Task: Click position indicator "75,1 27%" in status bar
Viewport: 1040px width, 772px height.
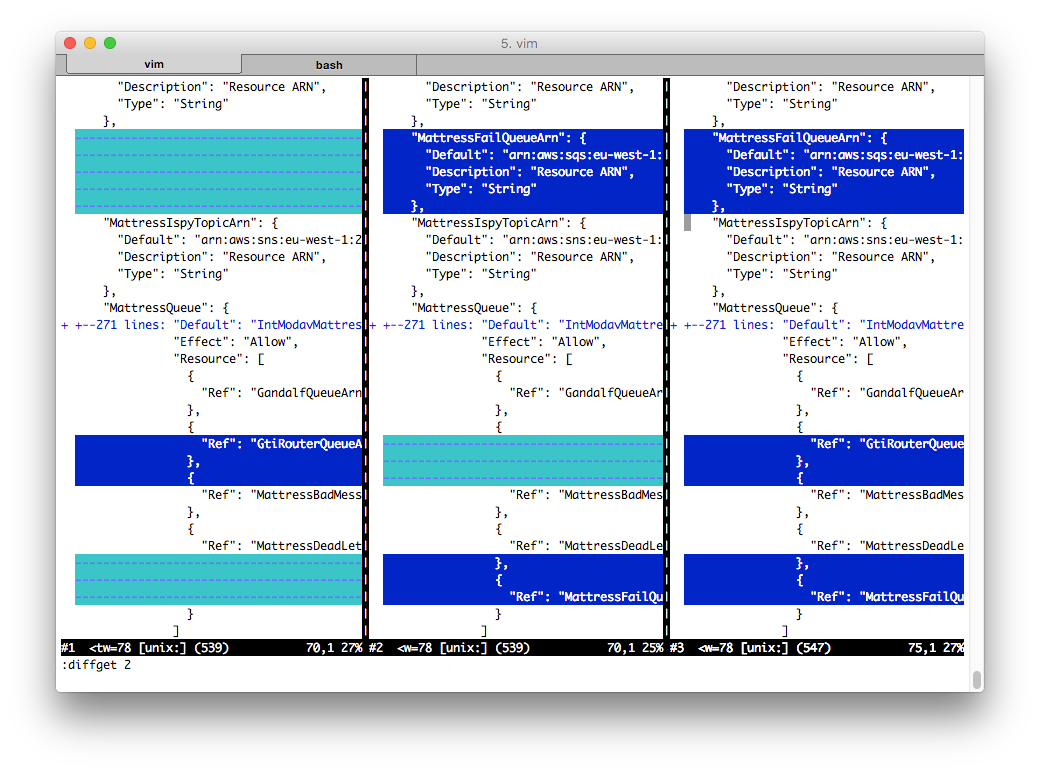Action: pos(936,648)
